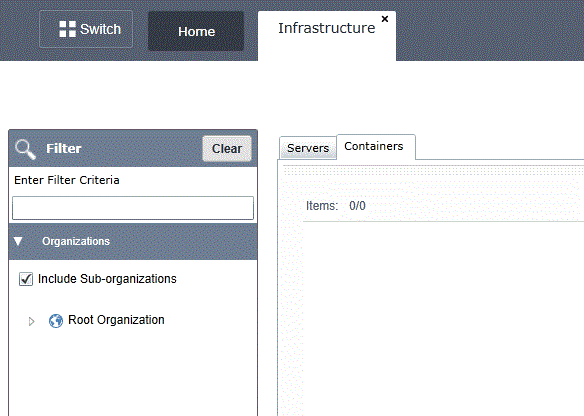Click the Switch button label

[101, 29]
